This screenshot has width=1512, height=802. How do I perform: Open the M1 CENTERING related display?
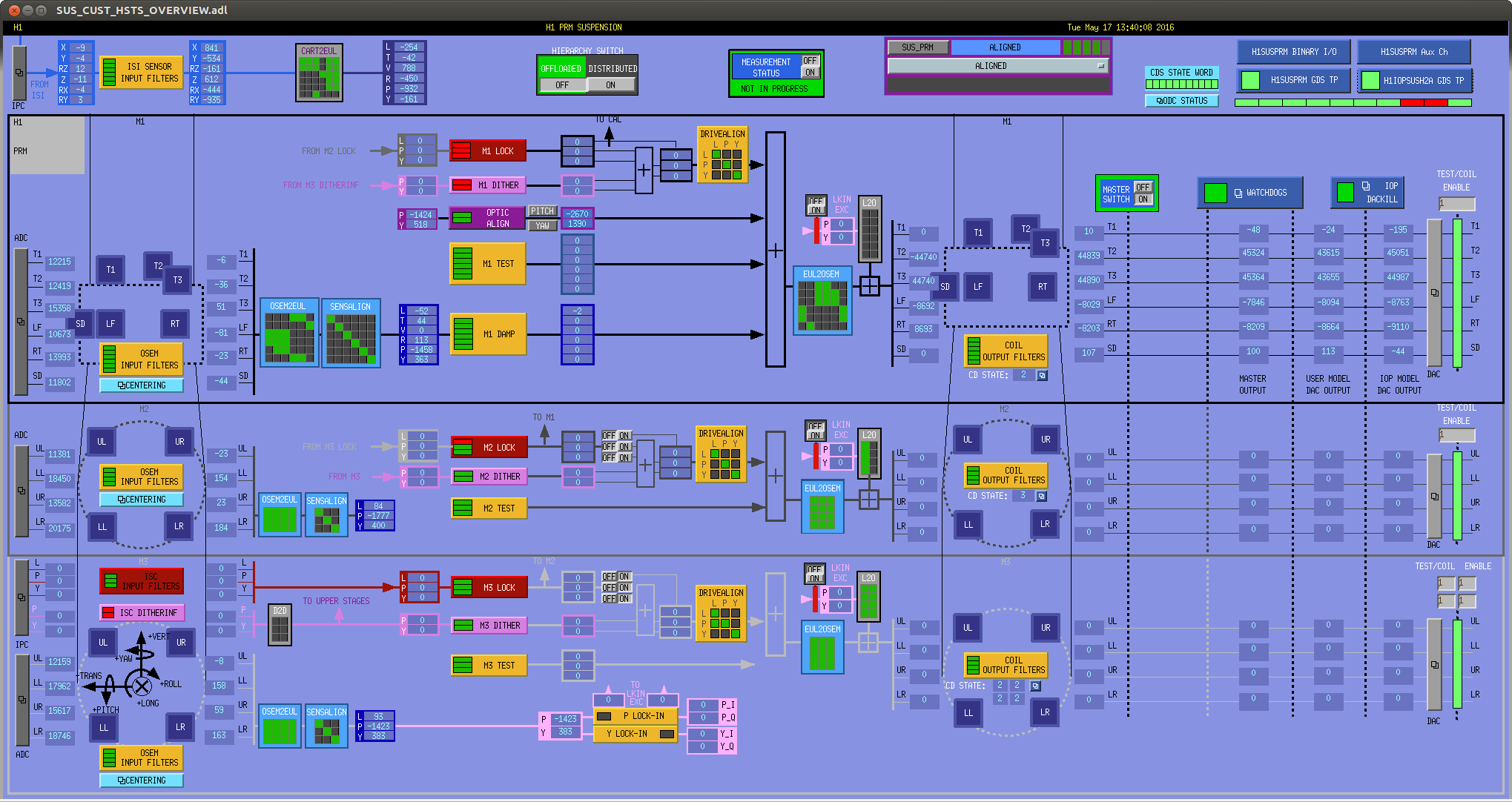[142, 385]
